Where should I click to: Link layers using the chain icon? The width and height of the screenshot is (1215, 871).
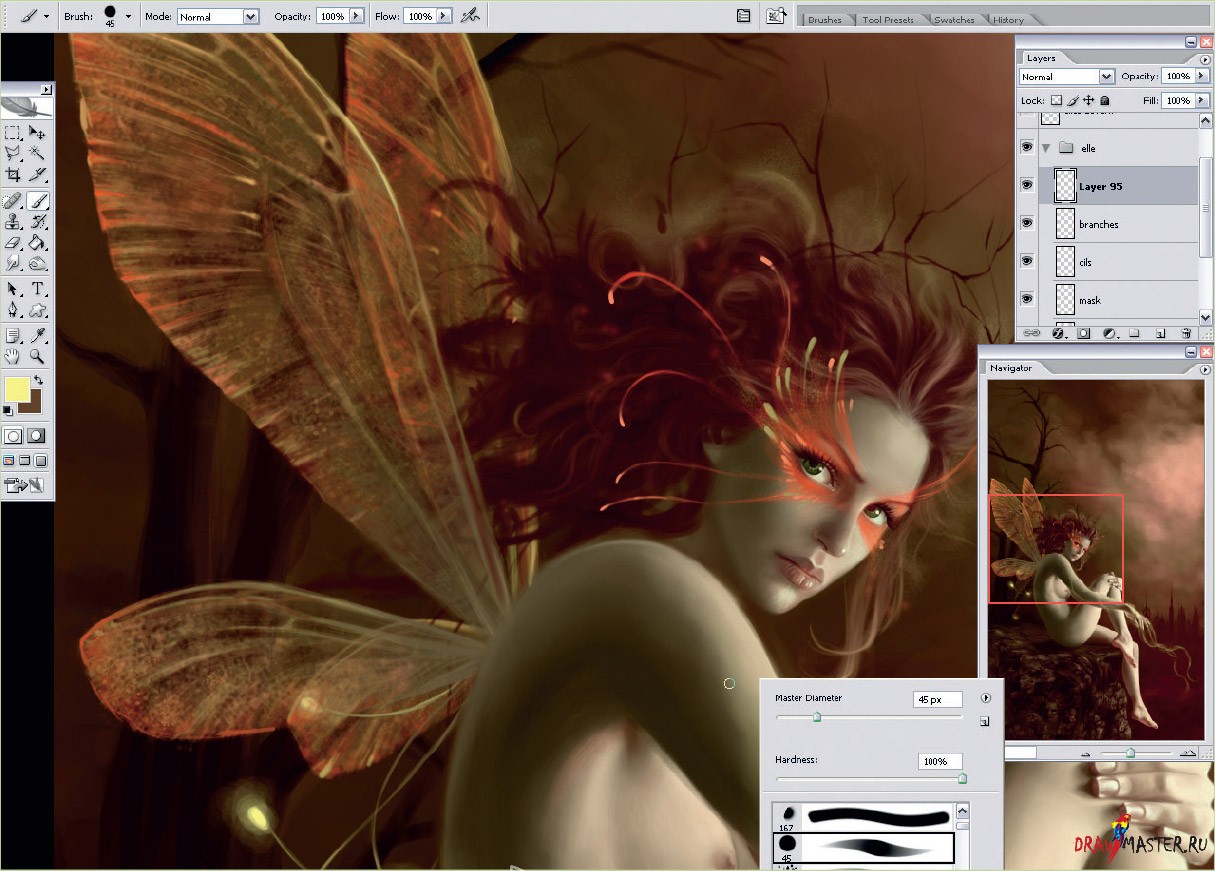(1031, 333)
